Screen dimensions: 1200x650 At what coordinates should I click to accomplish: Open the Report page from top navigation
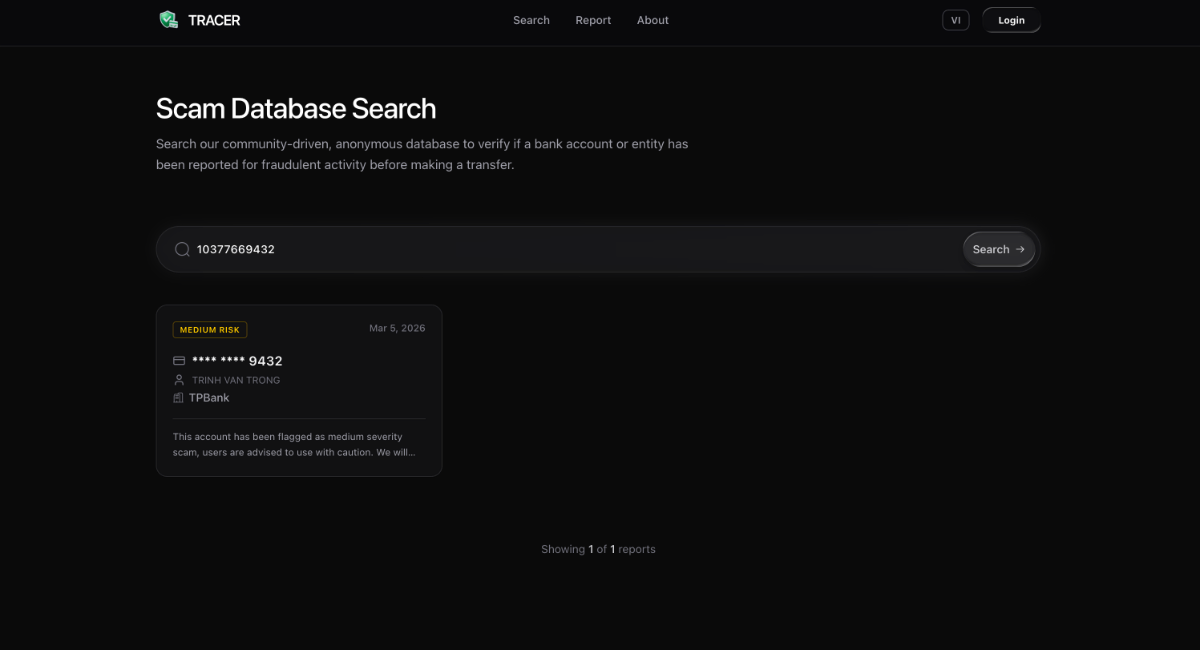593,20
